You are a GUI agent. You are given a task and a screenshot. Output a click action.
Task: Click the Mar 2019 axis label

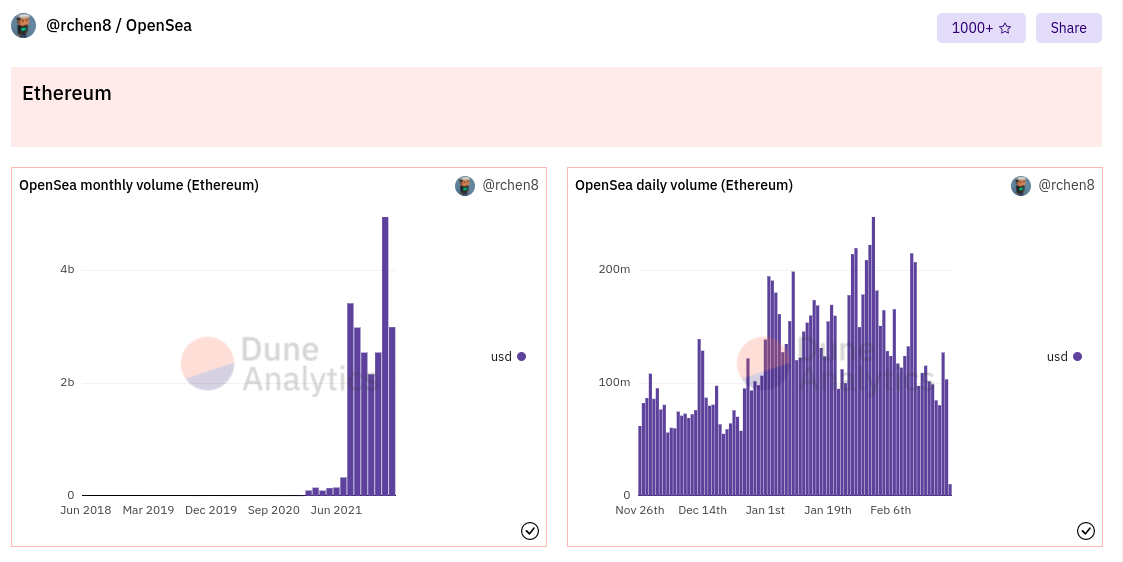click(148, 510)
